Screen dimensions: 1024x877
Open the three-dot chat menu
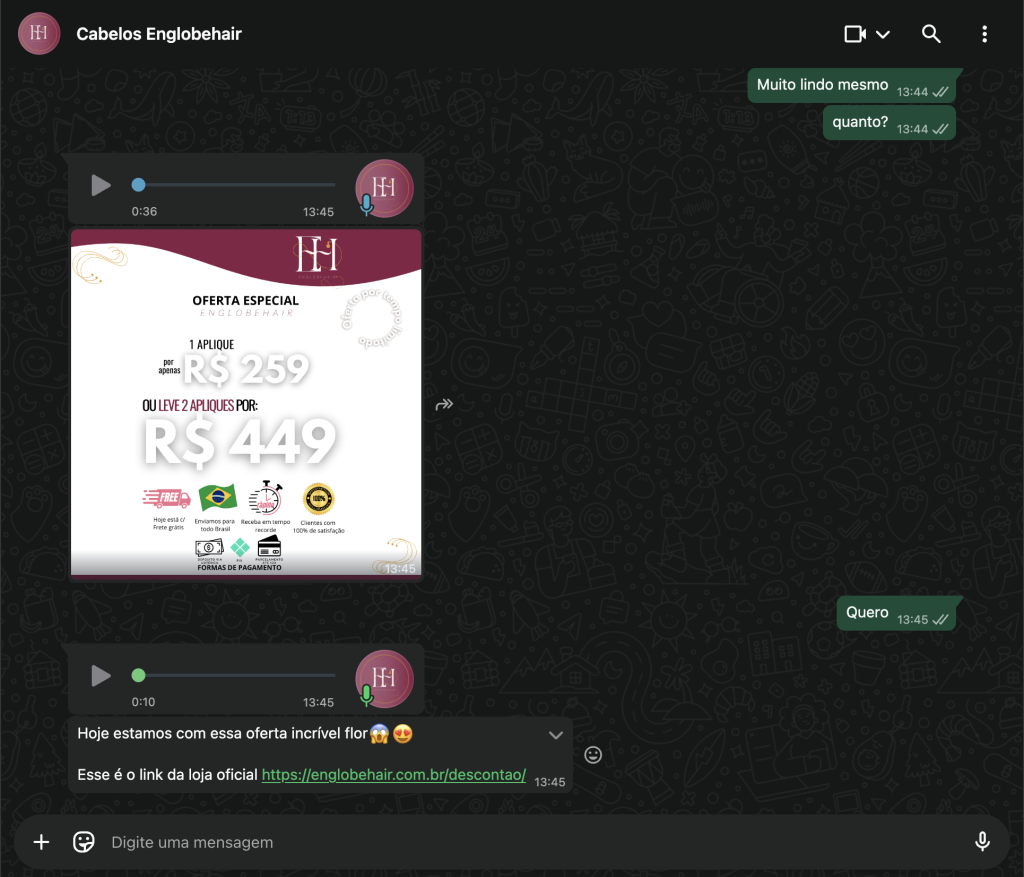pos(985,34)
